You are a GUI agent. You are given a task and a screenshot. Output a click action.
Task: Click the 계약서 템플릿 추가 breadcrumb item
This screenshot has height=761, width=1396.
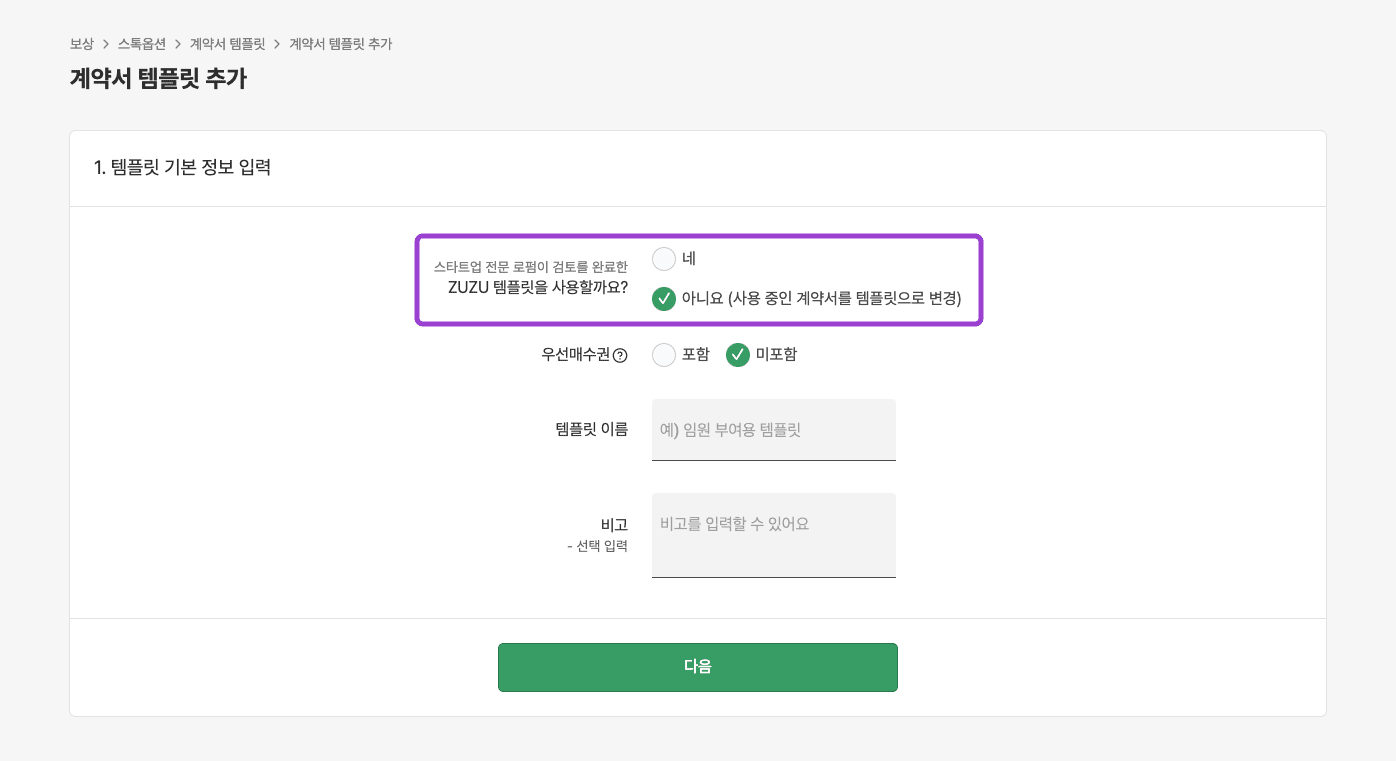click(x=338, y=44)
